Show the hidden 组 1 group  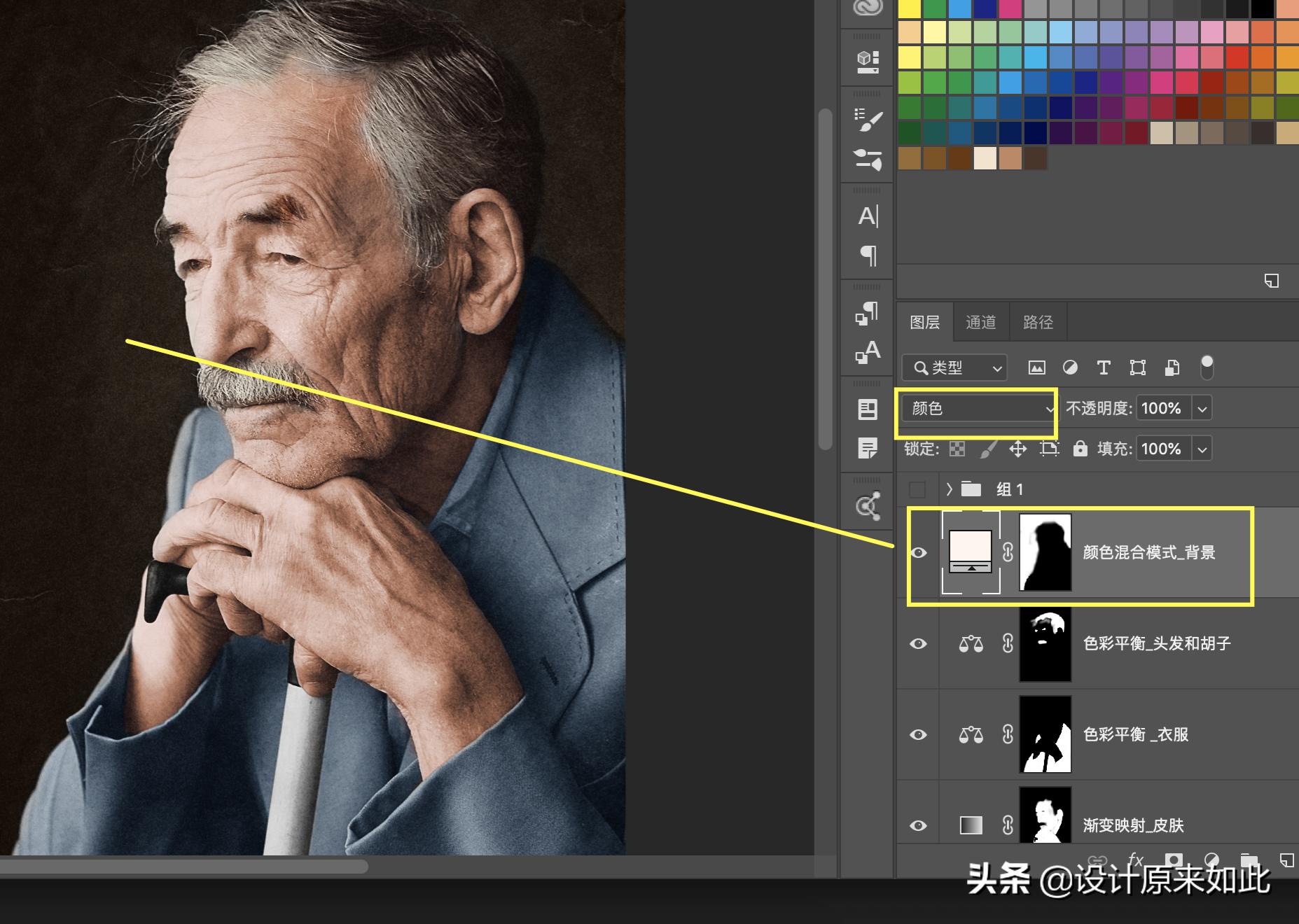point(917,489)
